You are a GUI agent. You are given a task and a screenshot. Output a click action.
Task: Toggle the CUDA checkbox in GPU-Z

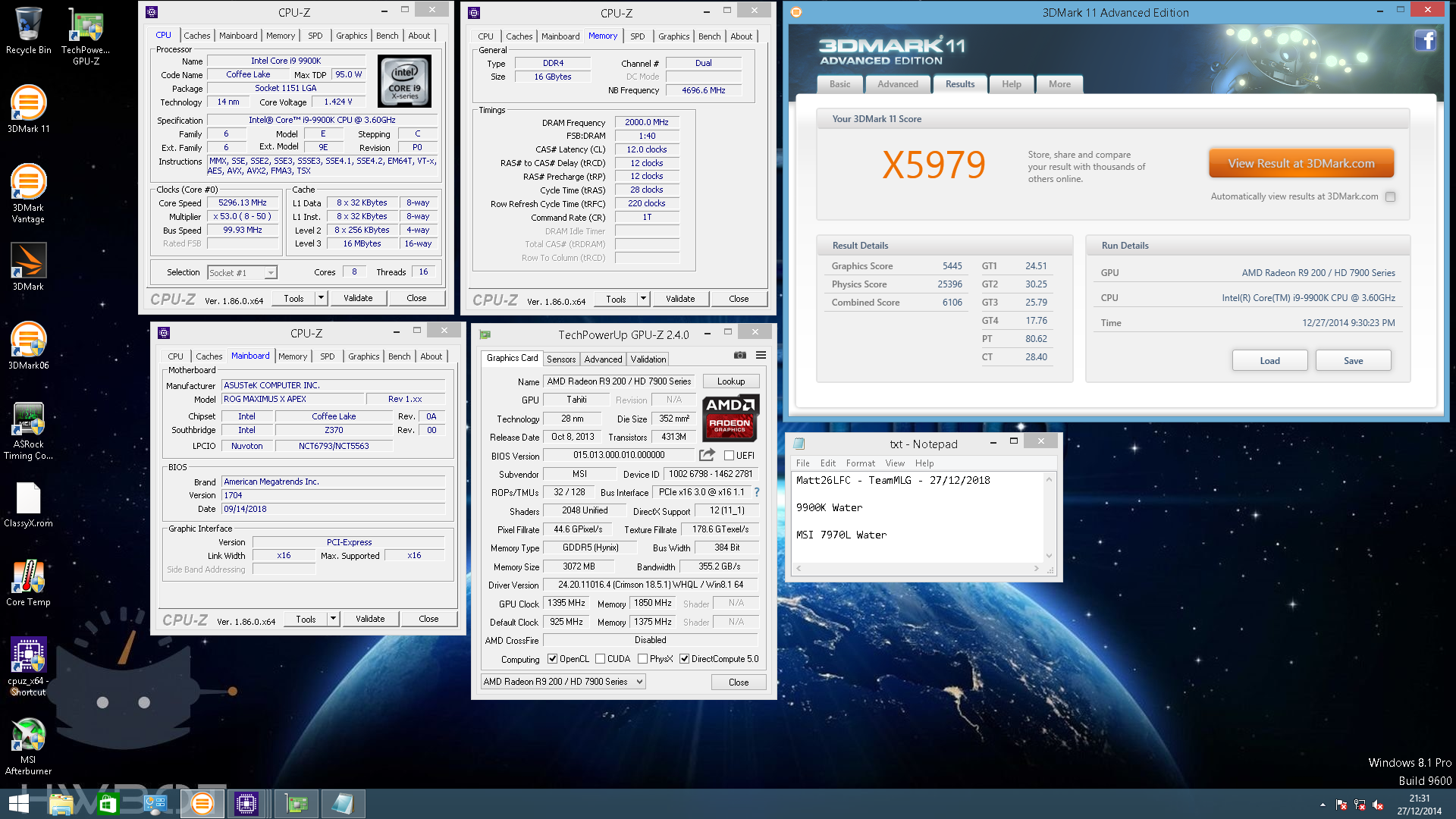point(600,659)
